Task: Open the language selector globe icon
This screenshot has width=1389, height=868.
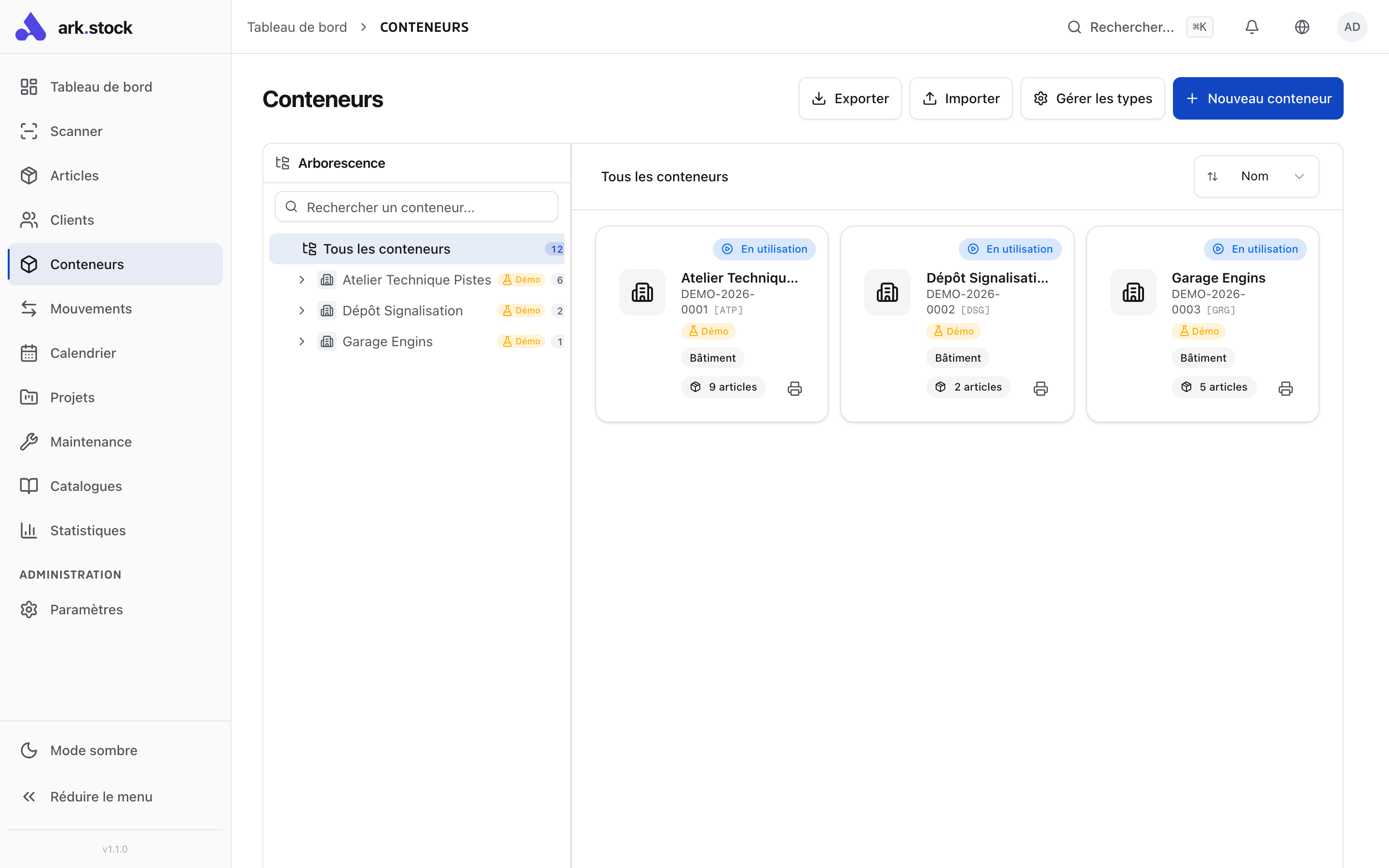Action: [x=1302, y=27]
